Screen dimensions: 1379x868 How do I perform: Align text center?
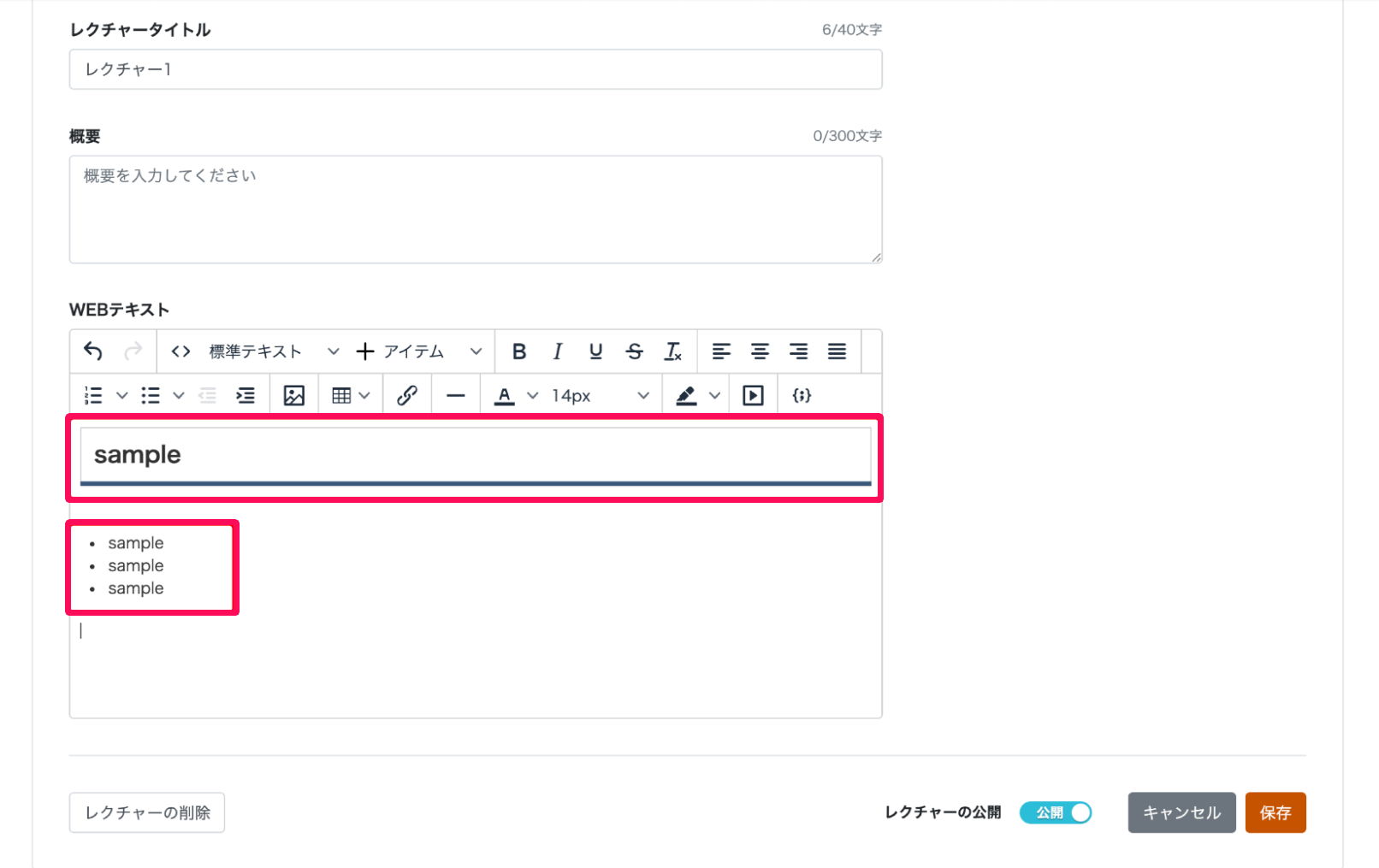760,351
